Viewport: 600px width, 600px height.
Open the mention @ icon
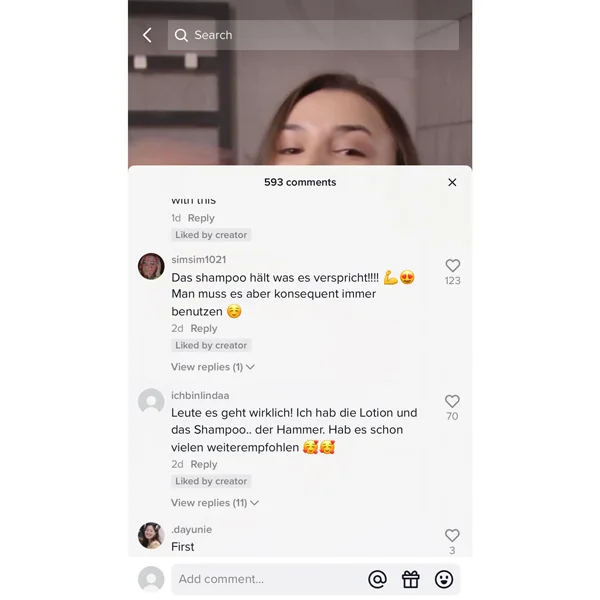[x=377, y=579]
